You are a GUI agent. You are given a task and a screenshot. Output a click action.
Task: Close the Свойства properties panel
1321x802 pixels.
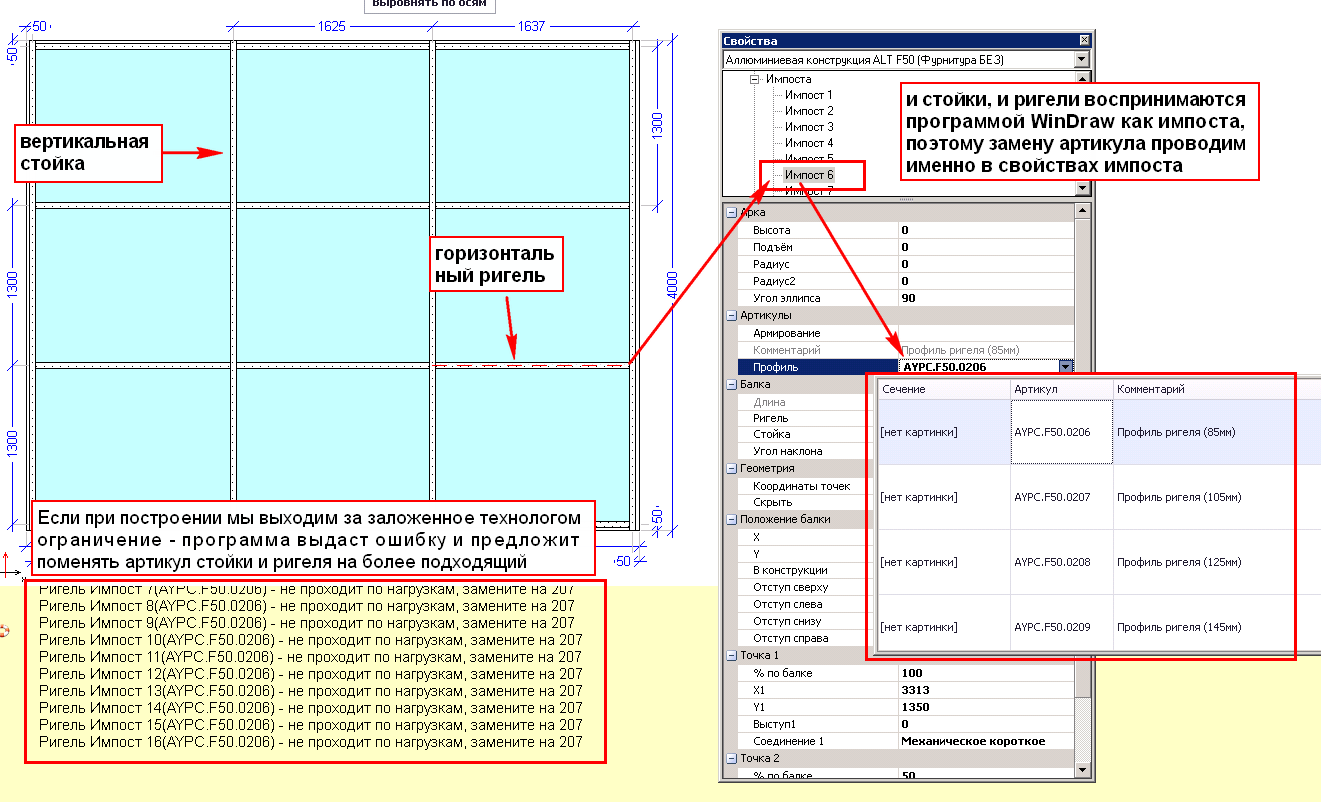click(1085, 41)
